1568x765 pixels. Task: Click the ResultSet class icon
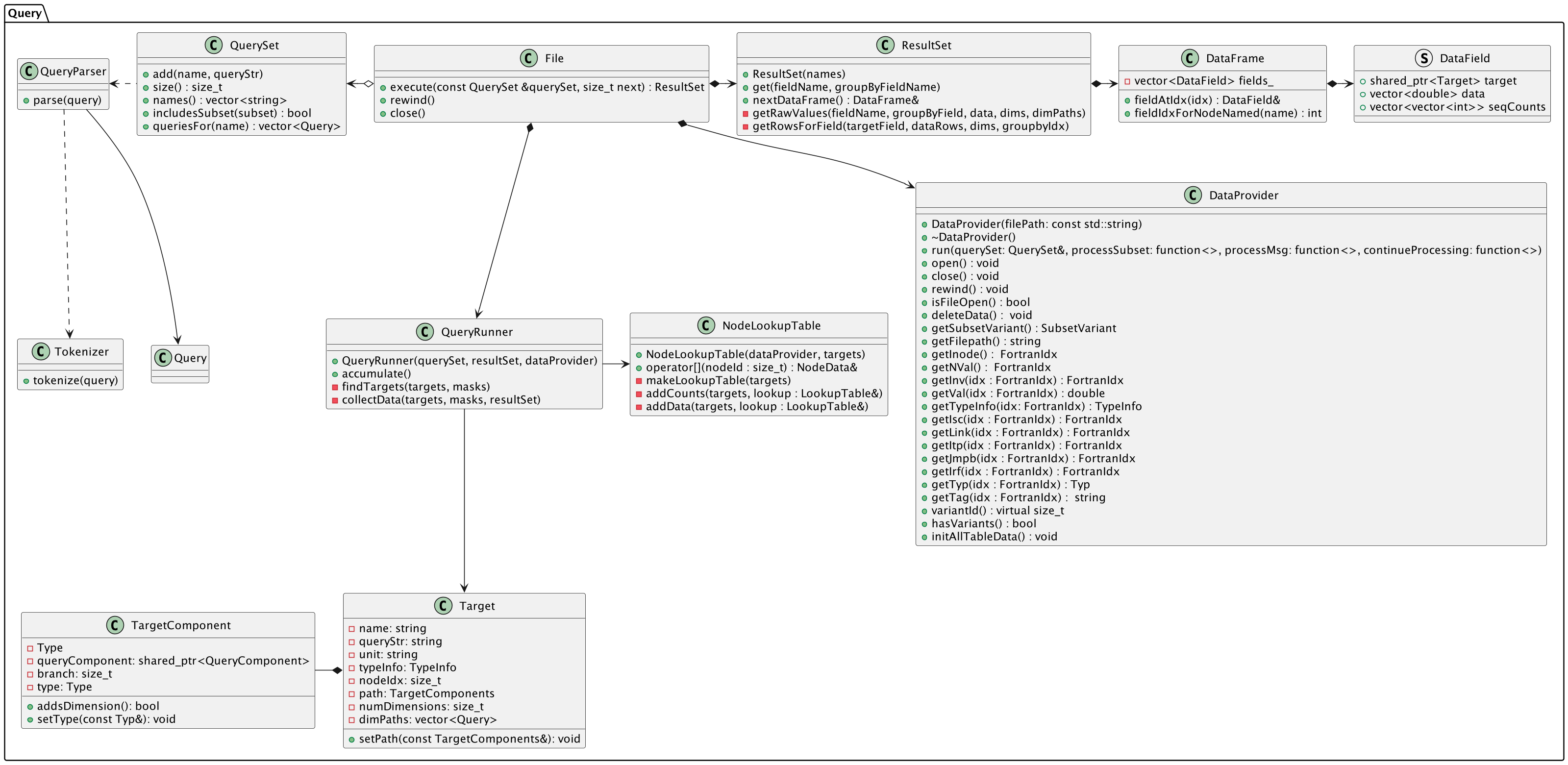pyautogui.click(x=885, y=45)
